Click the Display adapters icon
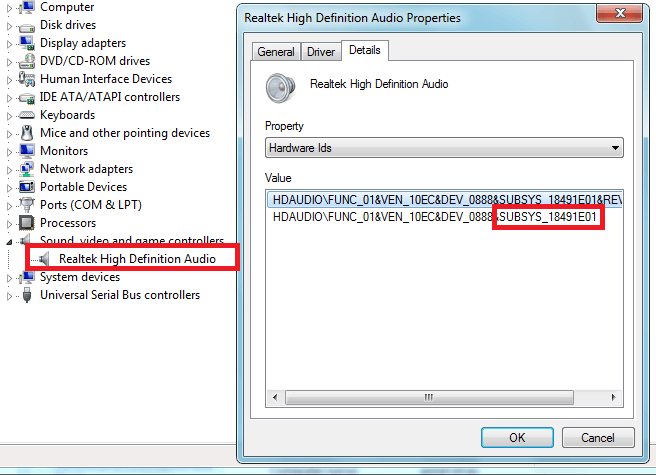 (27, 43)
